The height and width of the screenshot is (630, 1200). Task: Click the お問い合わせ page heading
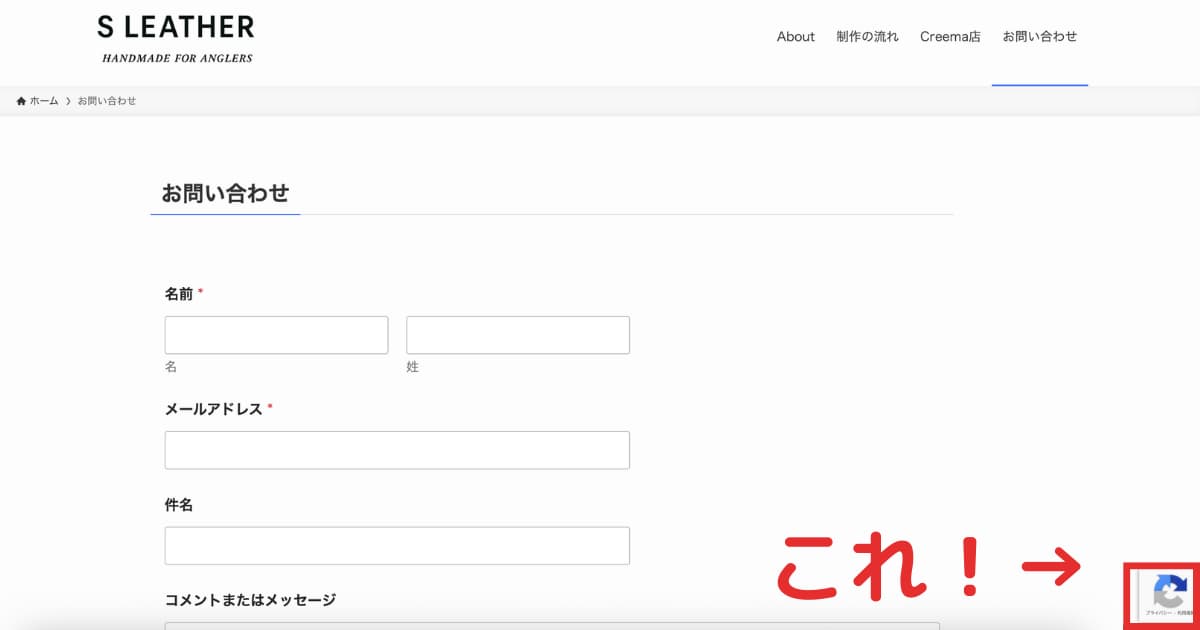(224, 192)
